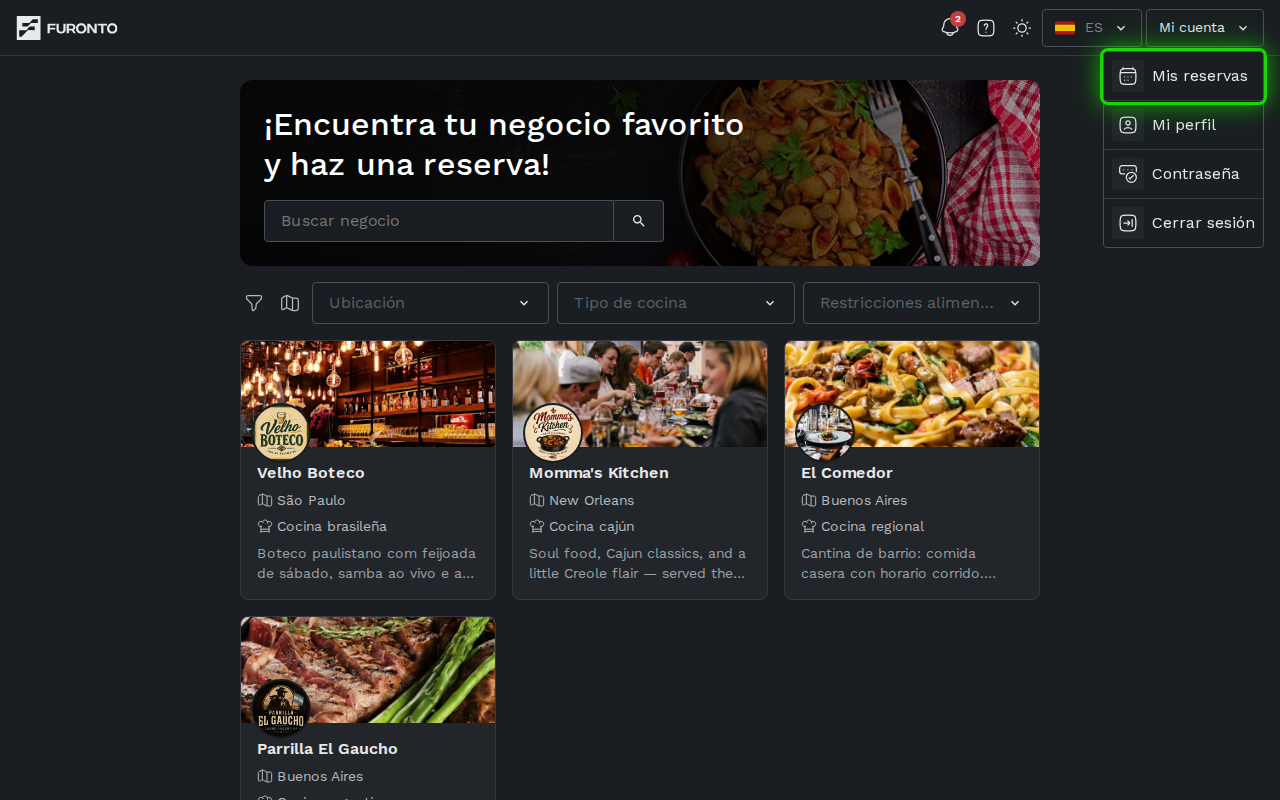Screen dimensions: 1280x800
Task: Go to Mi perfil
Action: click(1184, 125)
